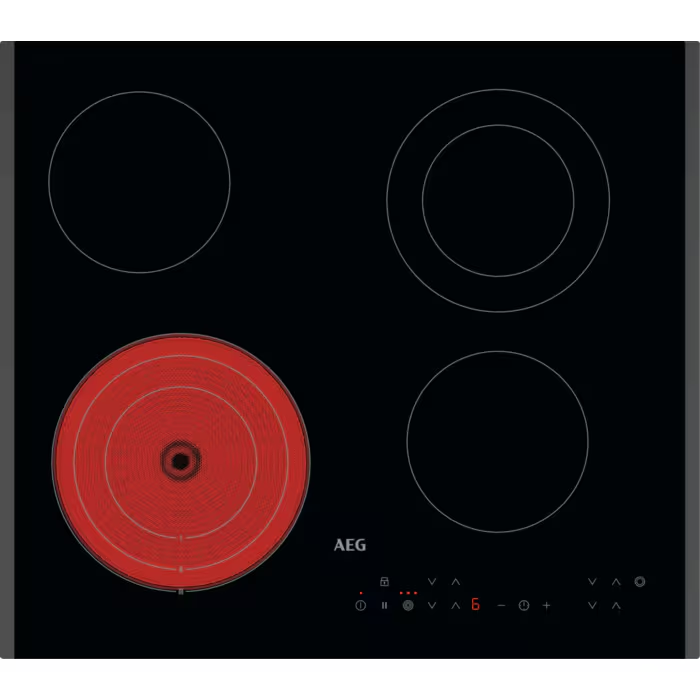The width and height of the screenshot is (700, 700).
Task: Tap up arrow directly left of red 6
Action: click(456, 605)
